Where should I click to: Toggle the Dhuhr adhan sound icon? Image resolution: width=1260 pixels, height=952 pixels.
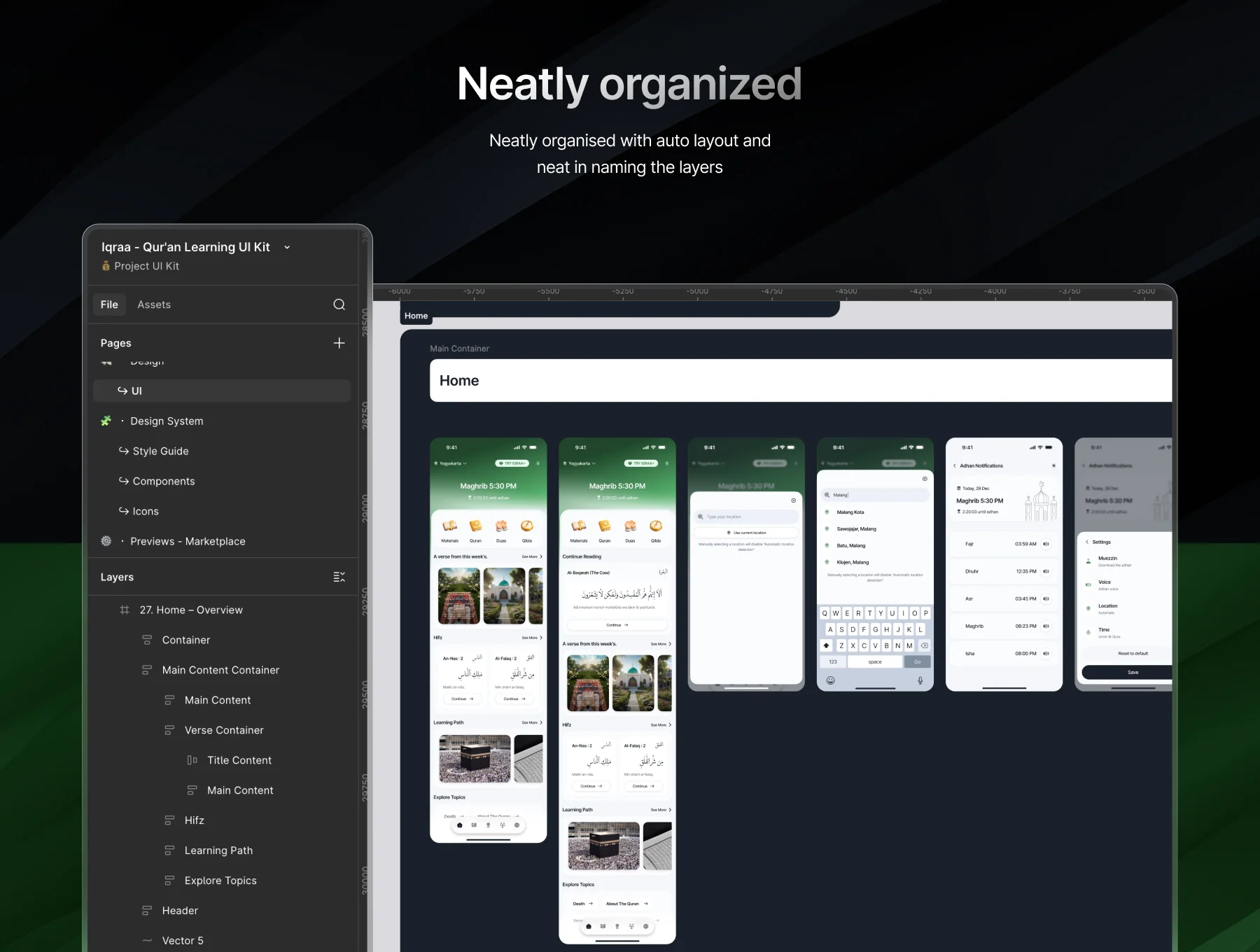(x=1046, y=571)
